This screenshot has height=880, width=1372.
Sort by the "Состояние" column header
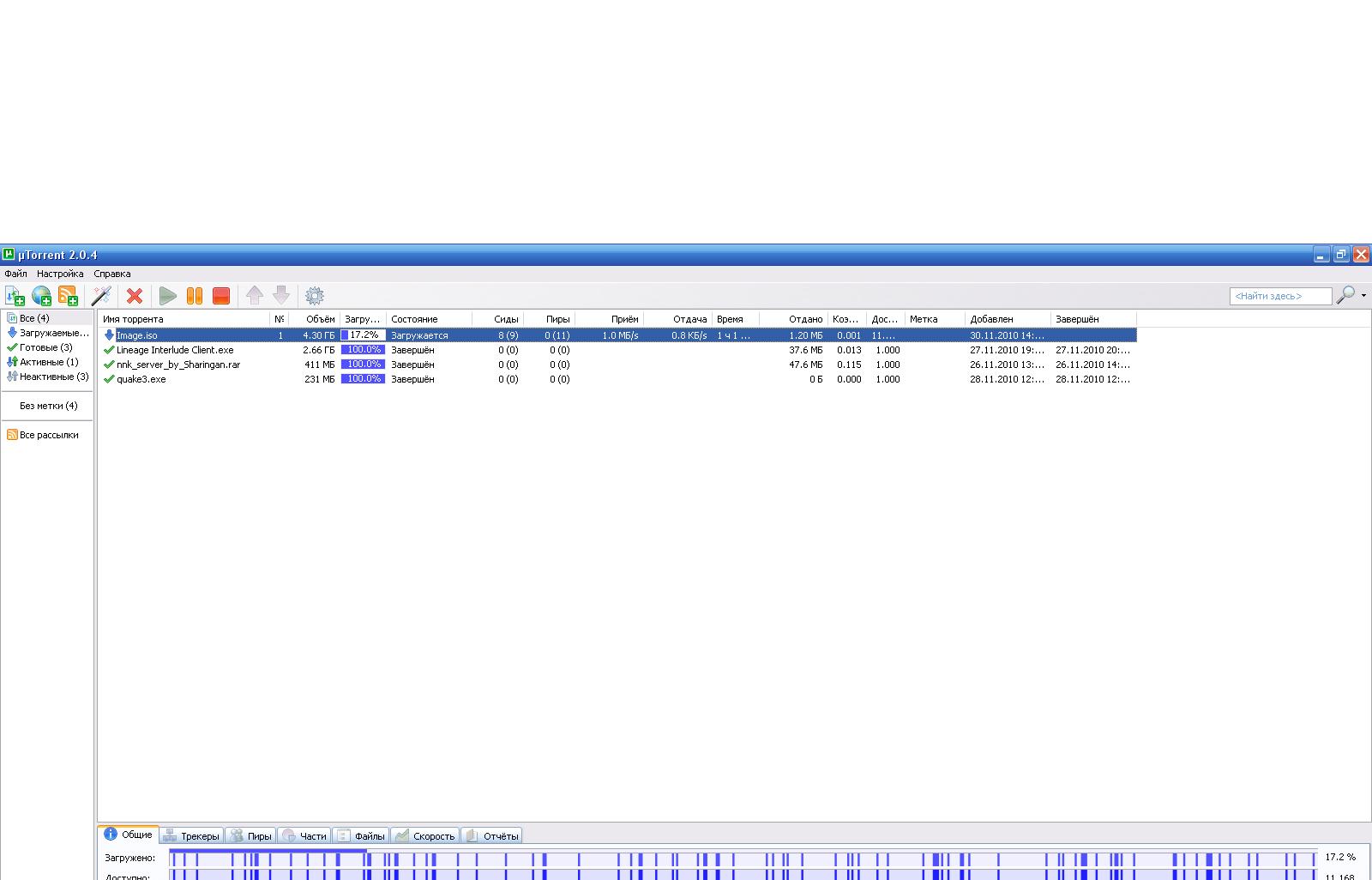pos(429,319)
